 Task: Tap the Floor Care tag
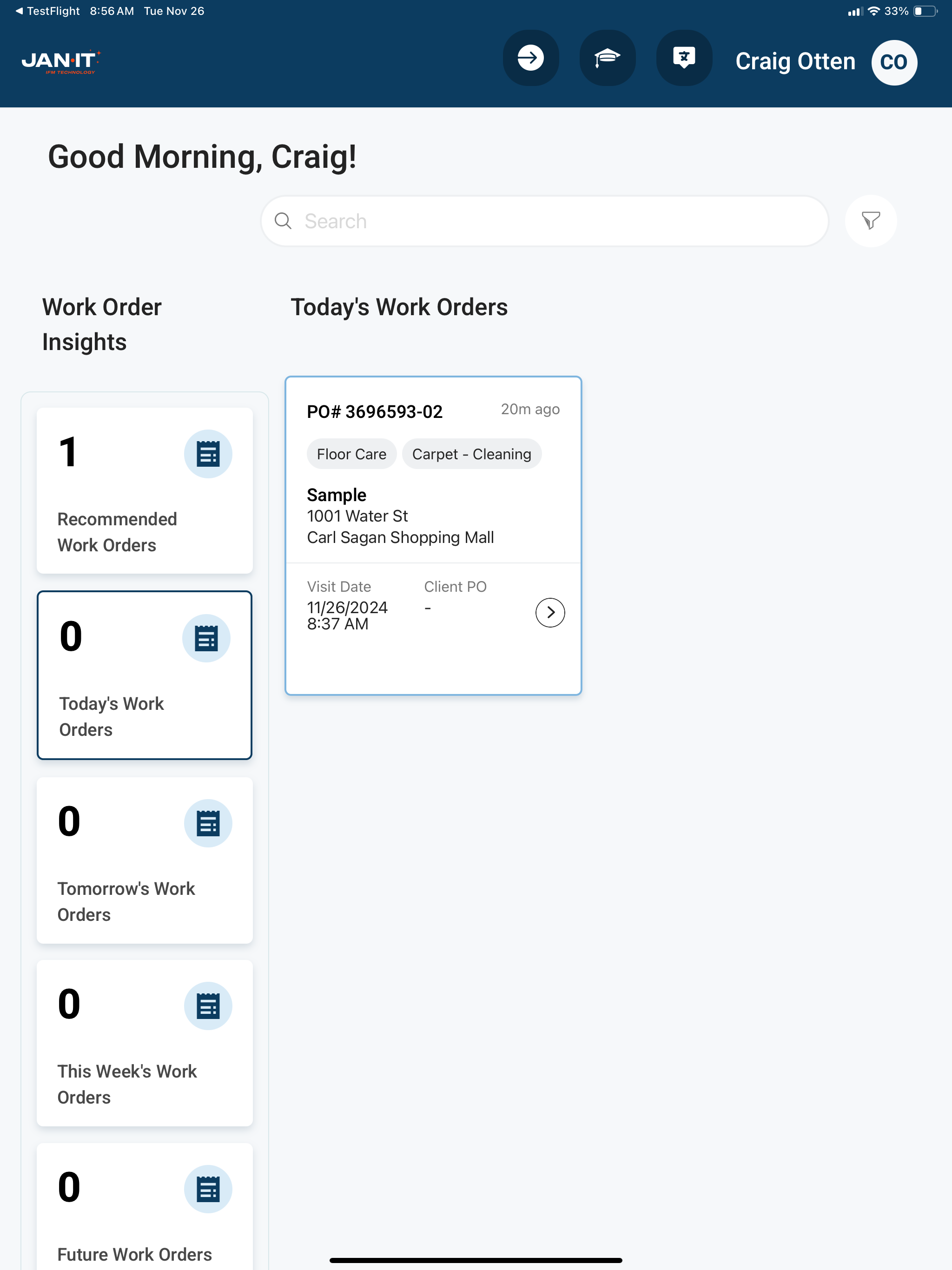[351, 454]
